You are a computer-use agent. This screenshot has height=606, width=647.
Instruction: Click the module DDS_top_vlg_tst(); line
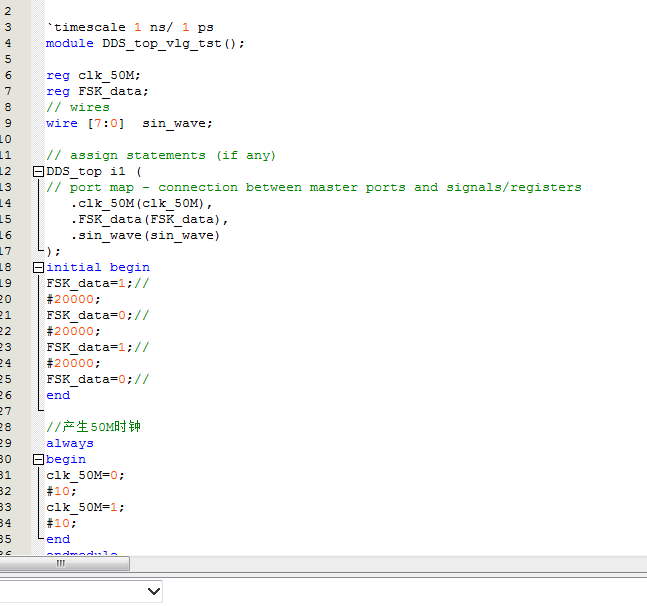pyautogui.click(x=145, y=44)
